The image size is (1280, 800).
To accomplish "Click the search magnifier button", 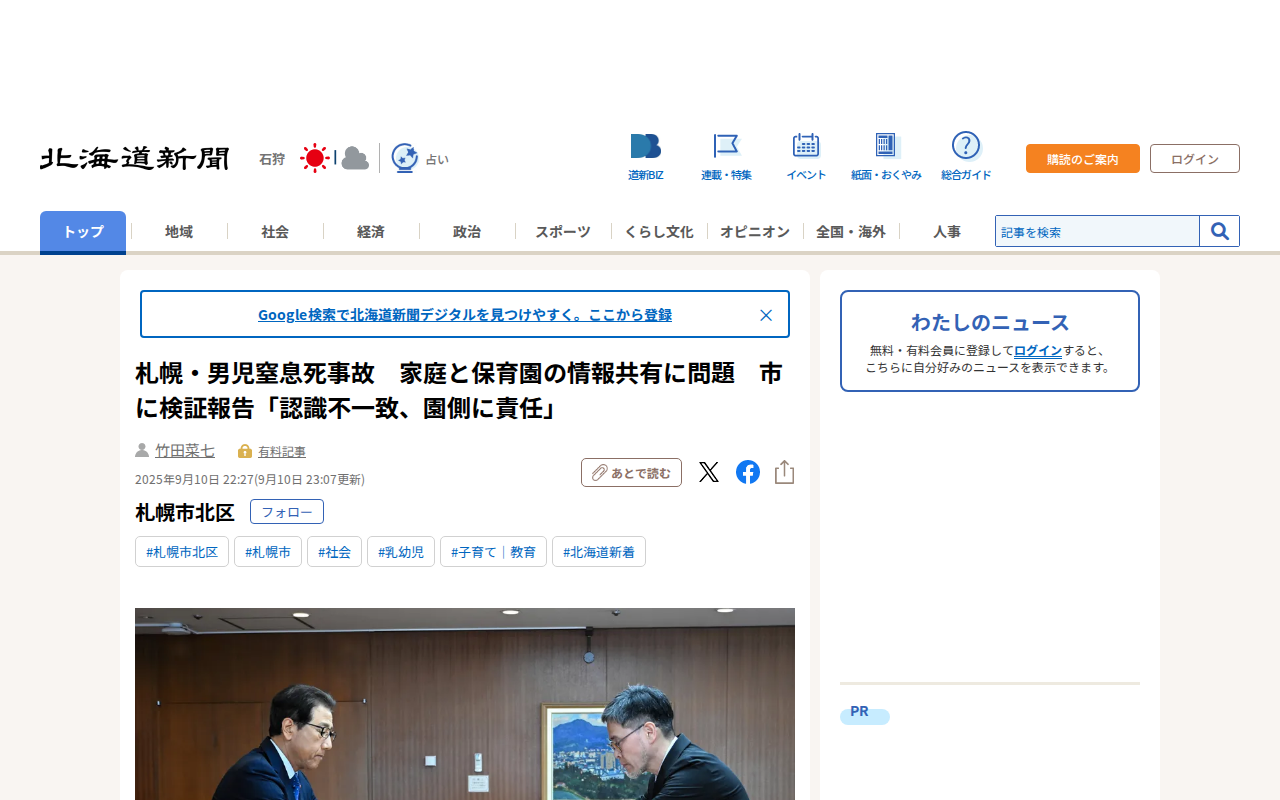I will (1220, 231).
